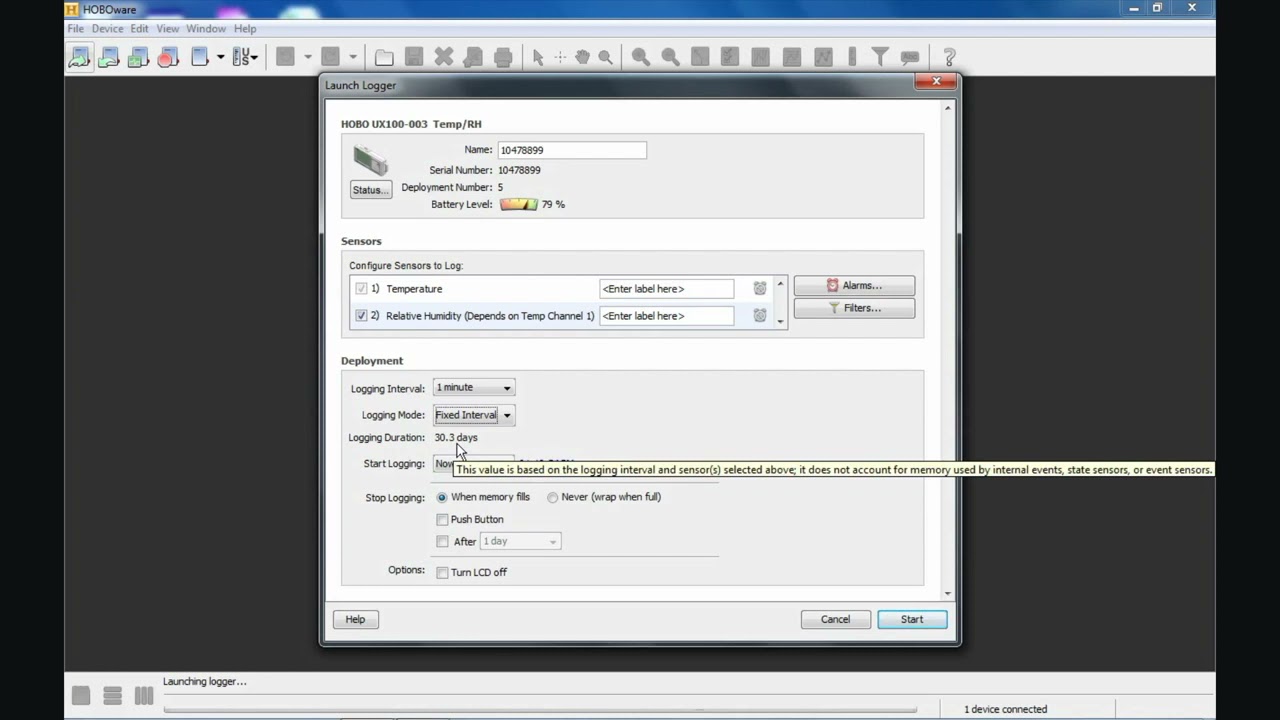The width and height of the screenshot is (1280, 720).
Task: Click the X close-file toolbar icon
Action: click(x=443, y=57)
